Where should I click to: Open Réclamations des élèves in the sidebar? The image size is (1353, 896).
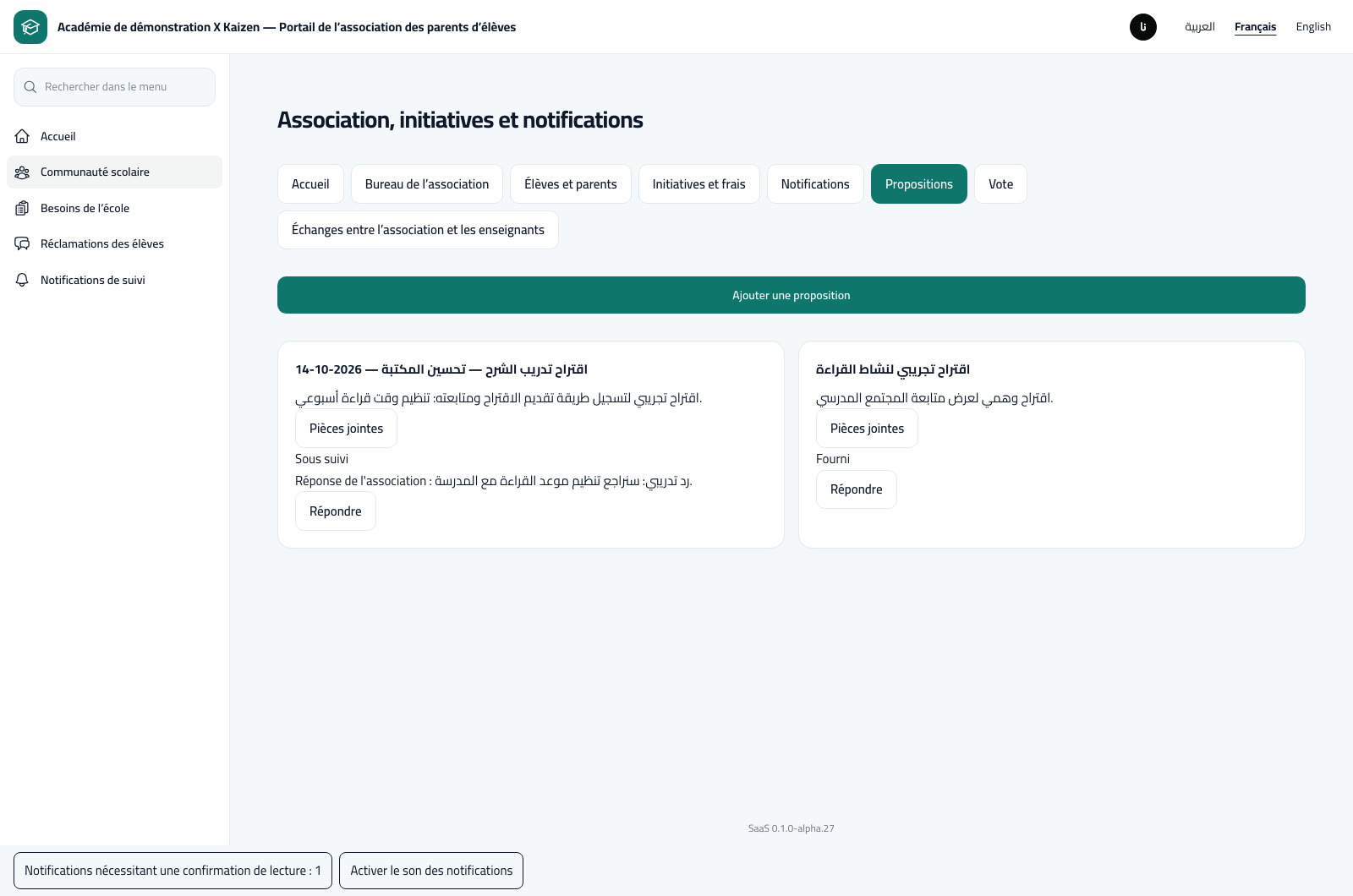114,244
